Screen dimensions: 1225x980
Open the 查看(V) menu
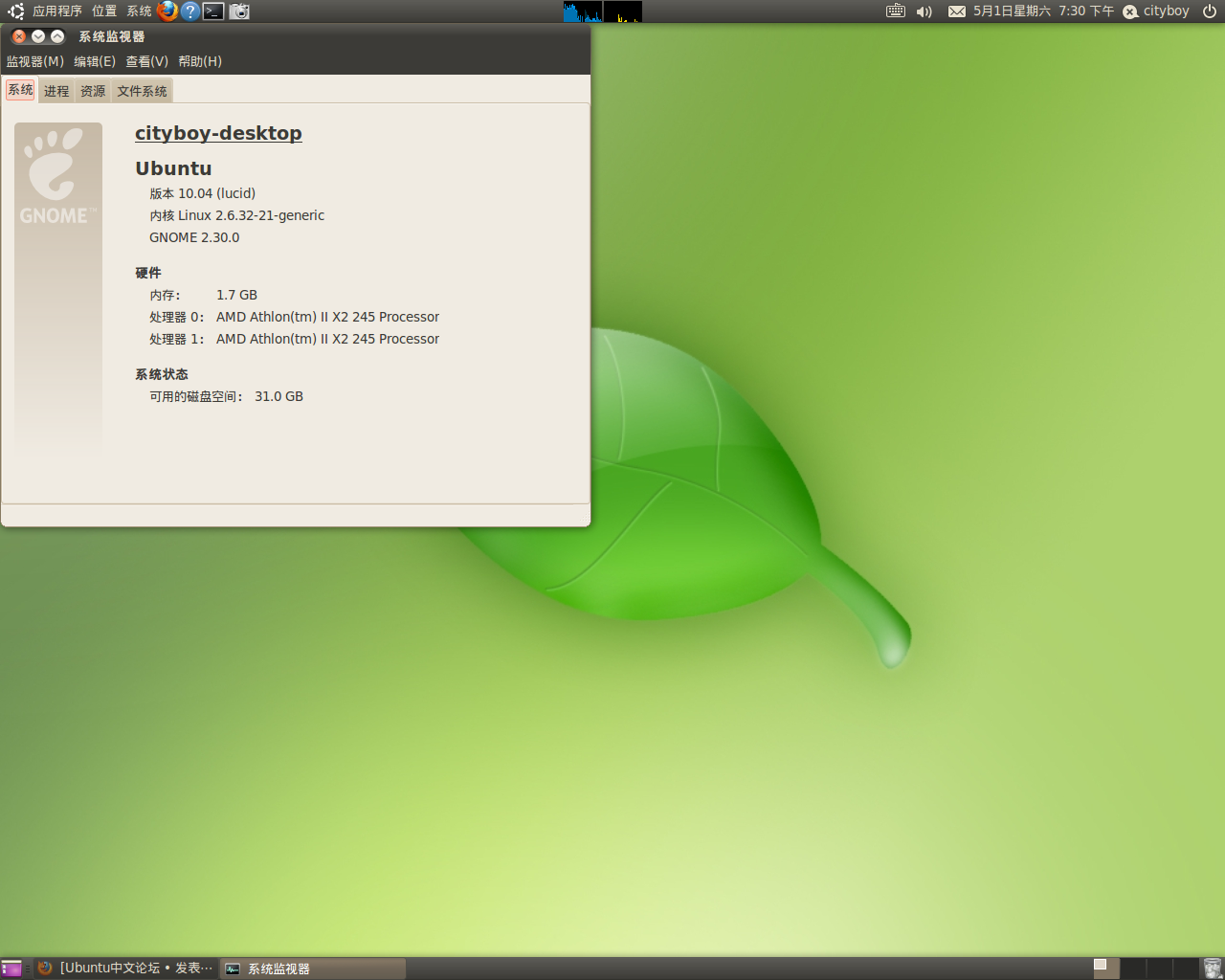[x=146, y=61]
